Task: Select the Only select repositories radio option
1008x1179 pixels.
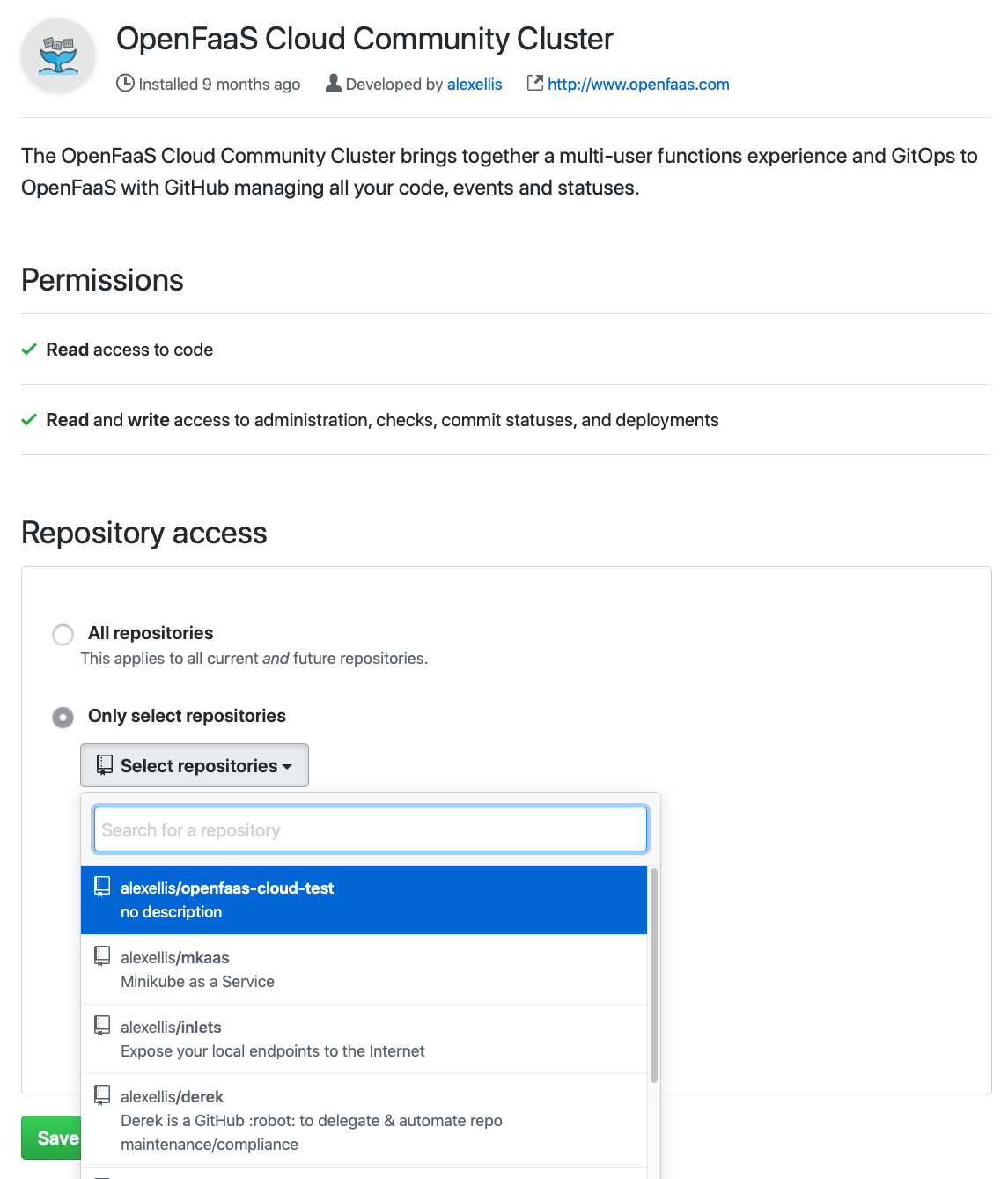Action: point(63,717)
